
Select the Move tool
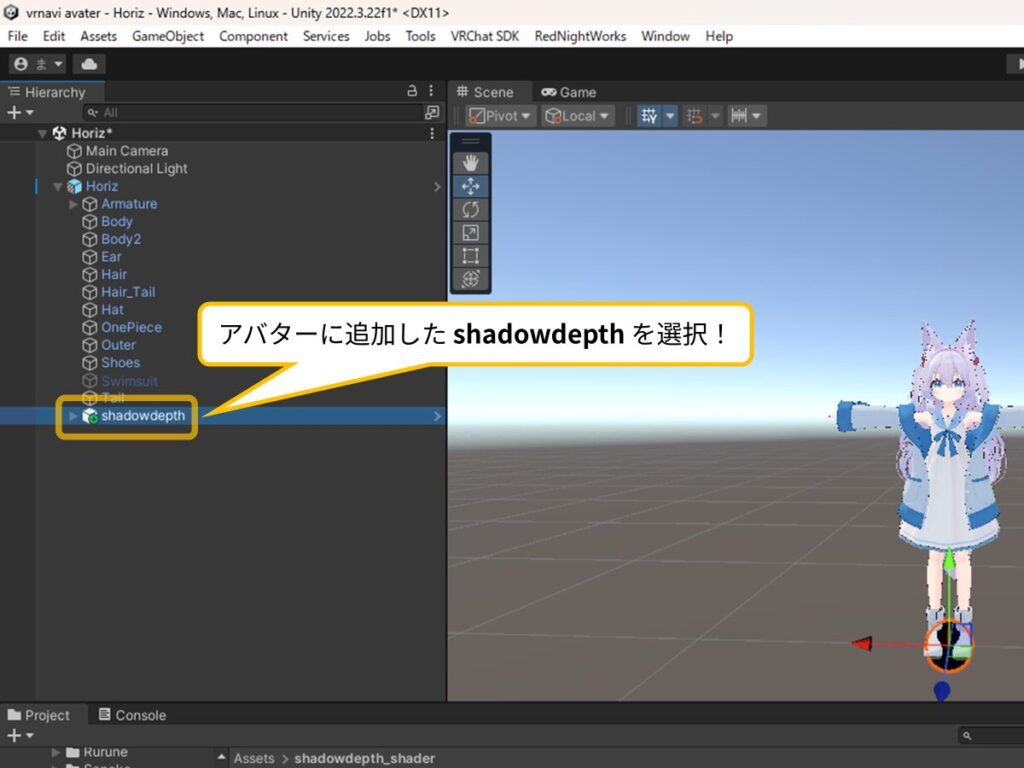tap(471, 186)
